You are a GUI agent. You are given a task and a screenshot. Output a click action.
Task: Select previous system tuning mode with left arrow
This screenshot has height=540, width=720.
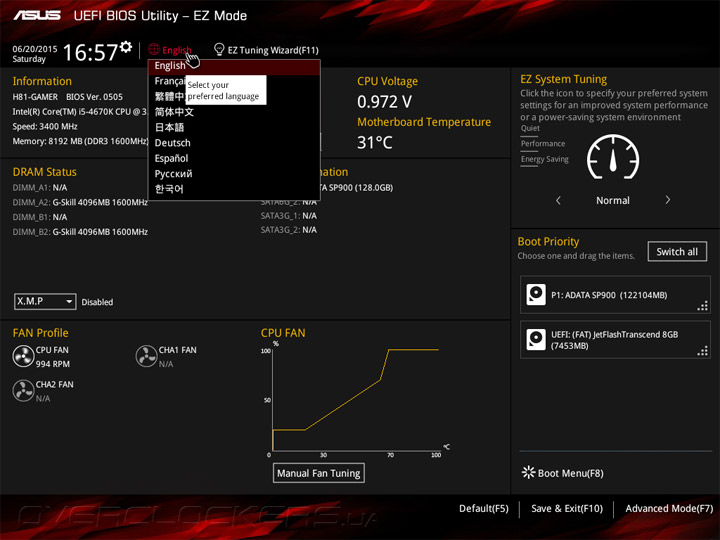pos(558,200)
